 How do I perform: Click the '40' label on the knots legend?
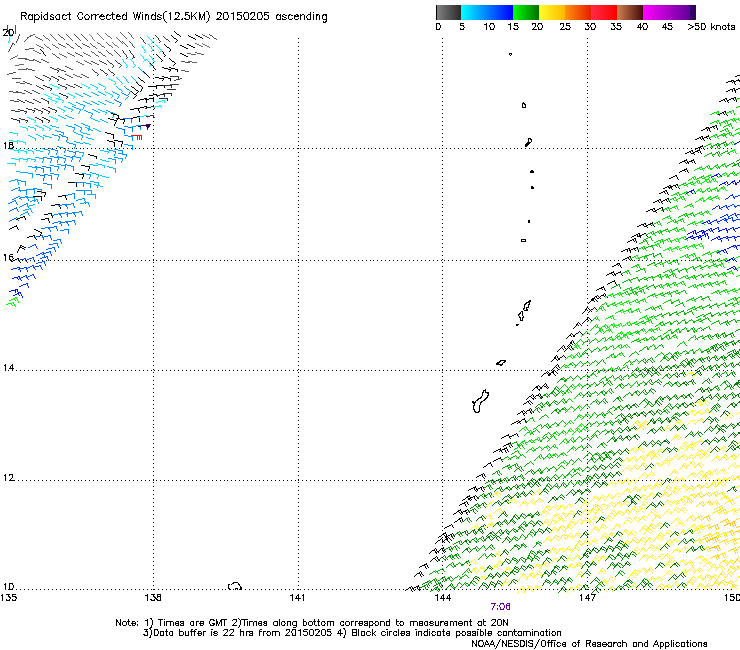[x=642, y=27]
